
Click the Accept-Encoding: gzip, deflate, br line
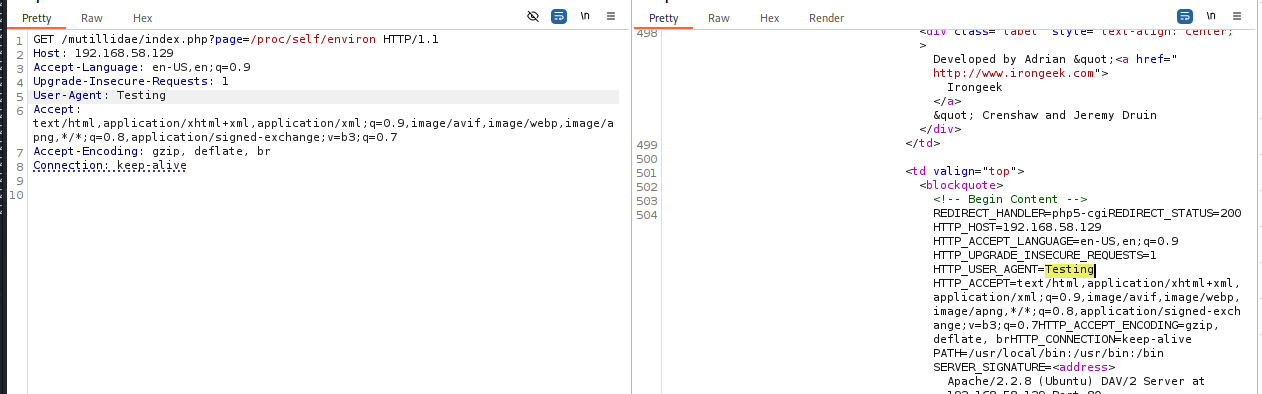coord(151,151)
